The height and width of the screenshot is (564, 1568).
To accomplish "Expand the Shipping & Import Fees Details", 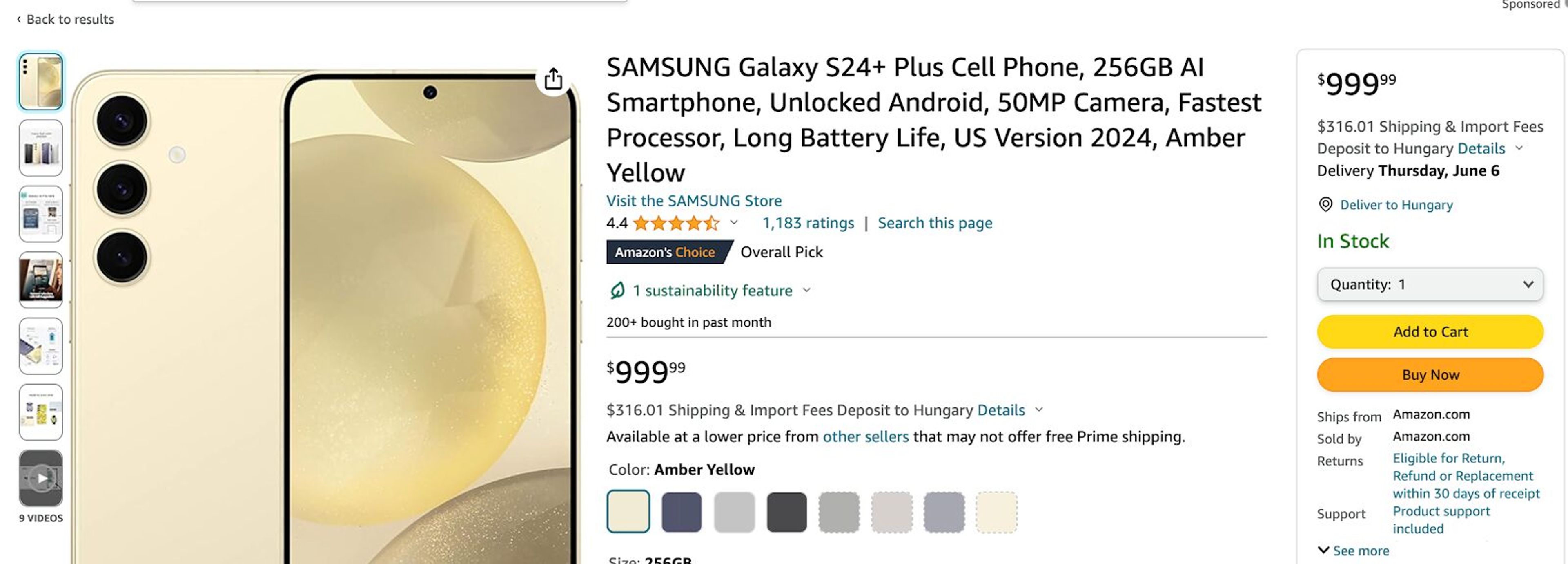I will (1001, 410).
